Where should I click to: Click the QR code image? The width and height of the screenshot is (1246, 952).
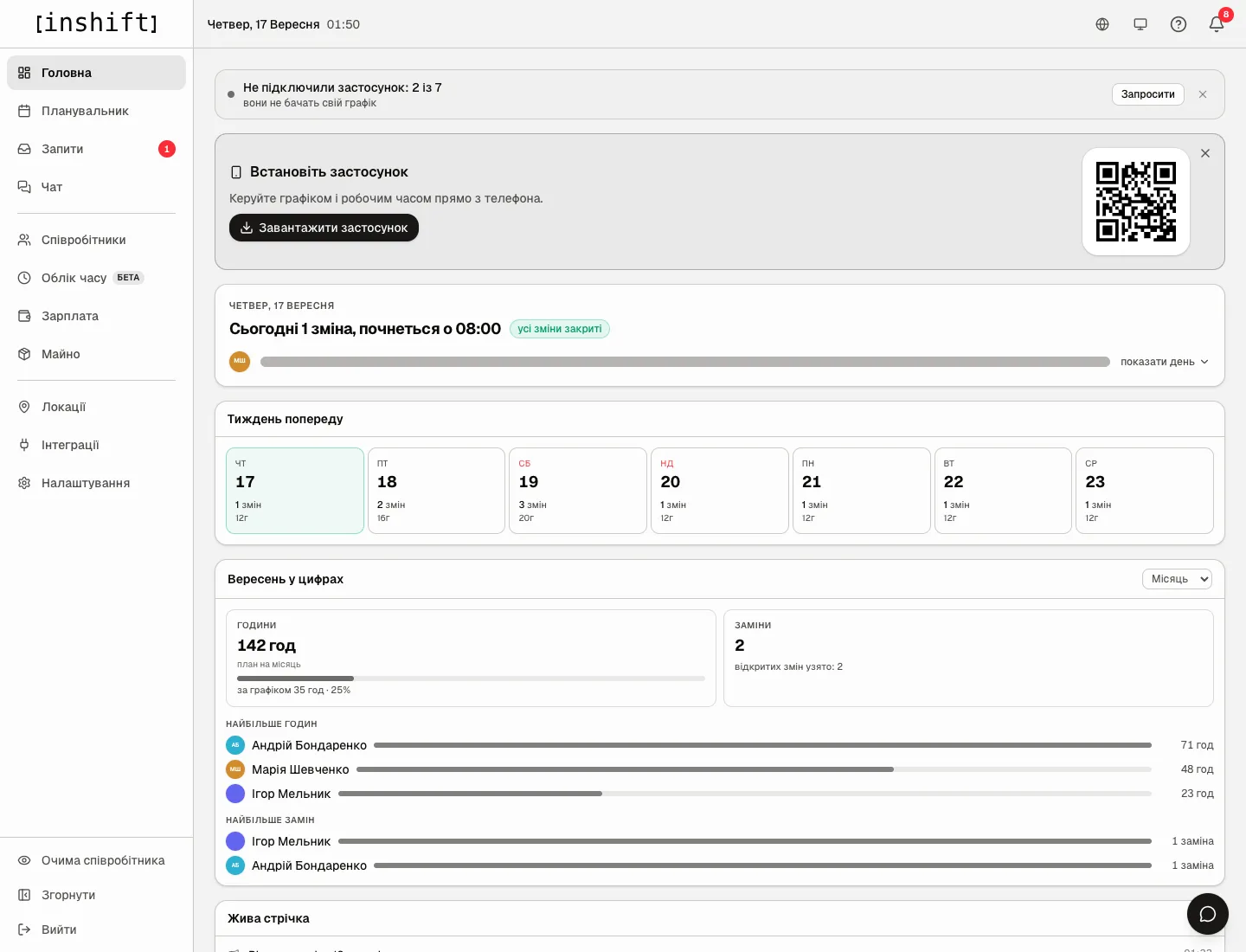pyautogui.click(x=1136, y=202)
